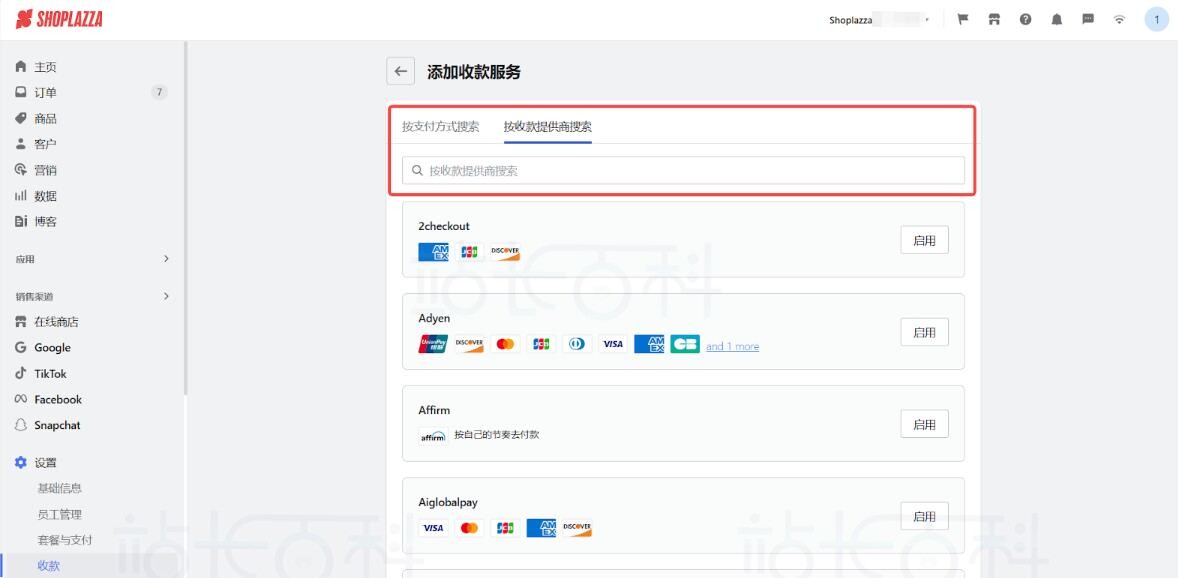Click the Discover icon under 2checkout
Viewport: 1178px width, 578px height.
pos(505,252)
